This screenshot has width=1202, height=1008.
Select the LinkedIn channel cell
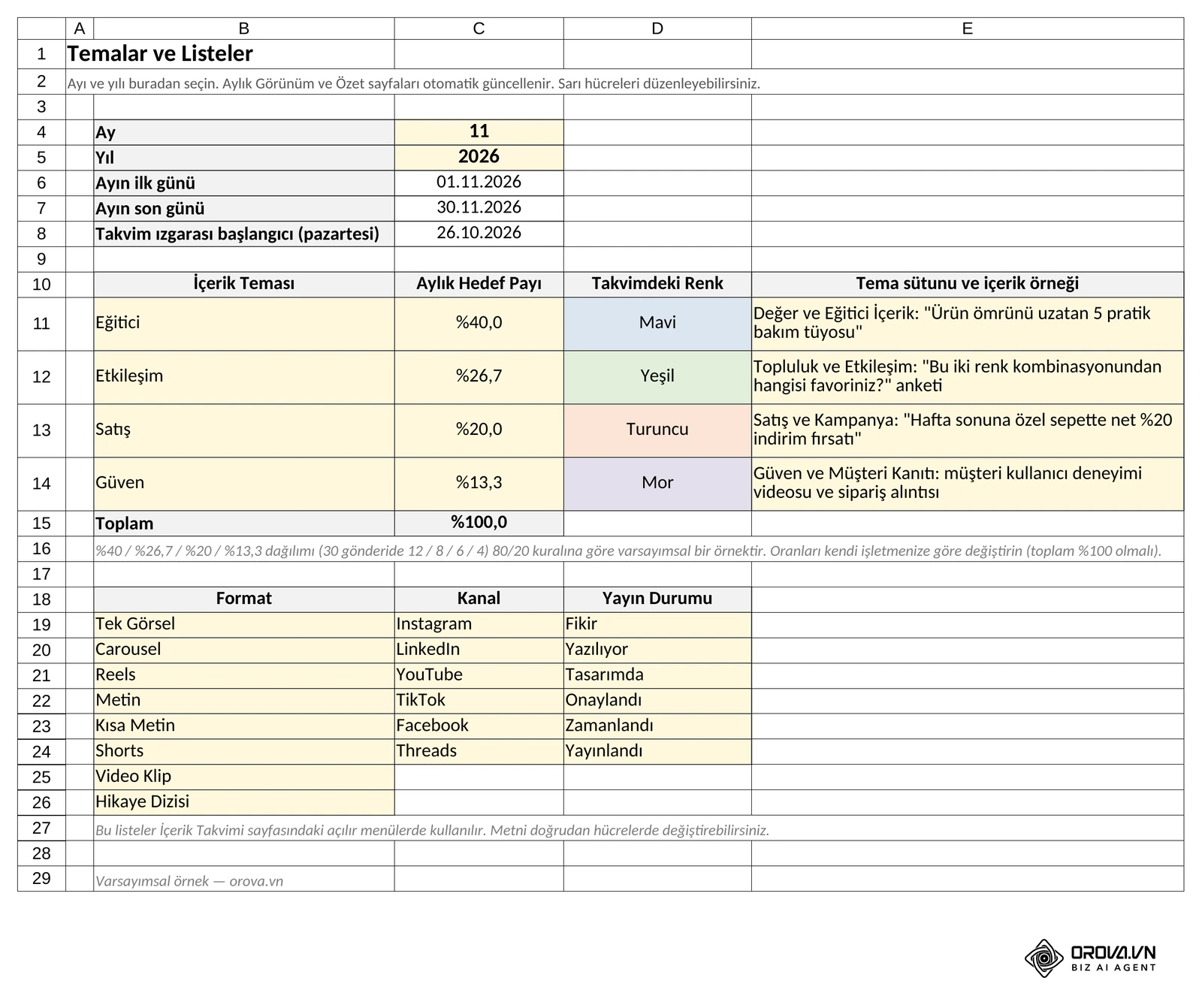point(479,650)
